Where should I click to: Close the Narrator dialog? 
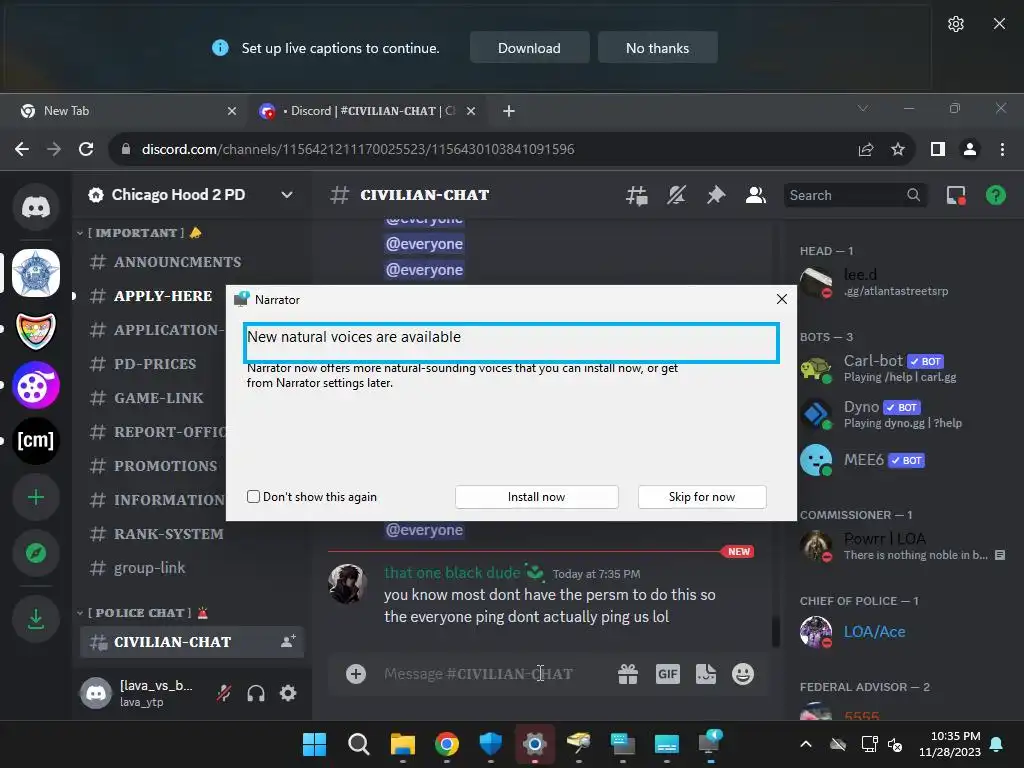click(782, 299)
